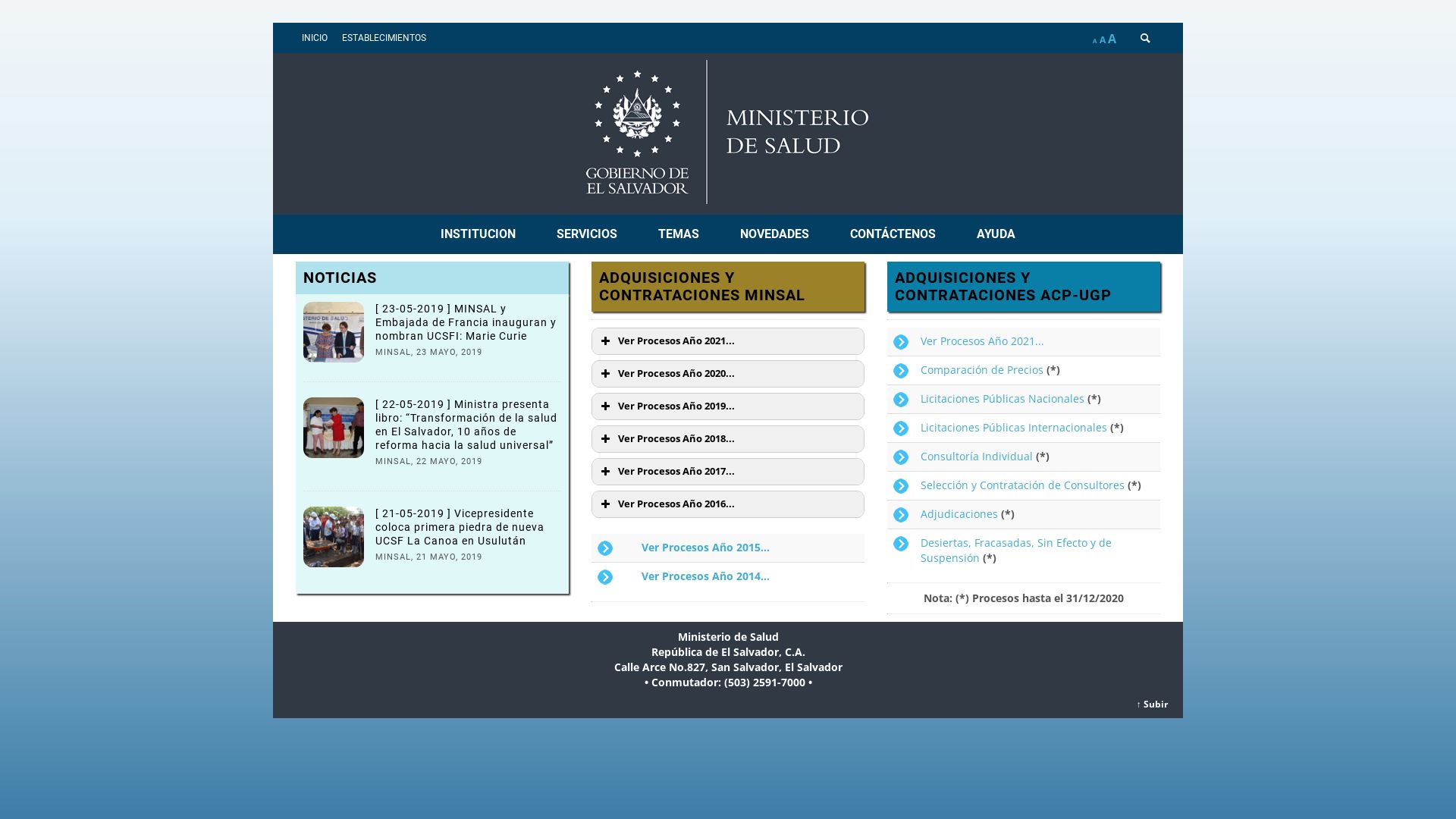Open Selección y Contratación de Consultores link
This screenshot has width=1456, height=819.
(1022, 485)
